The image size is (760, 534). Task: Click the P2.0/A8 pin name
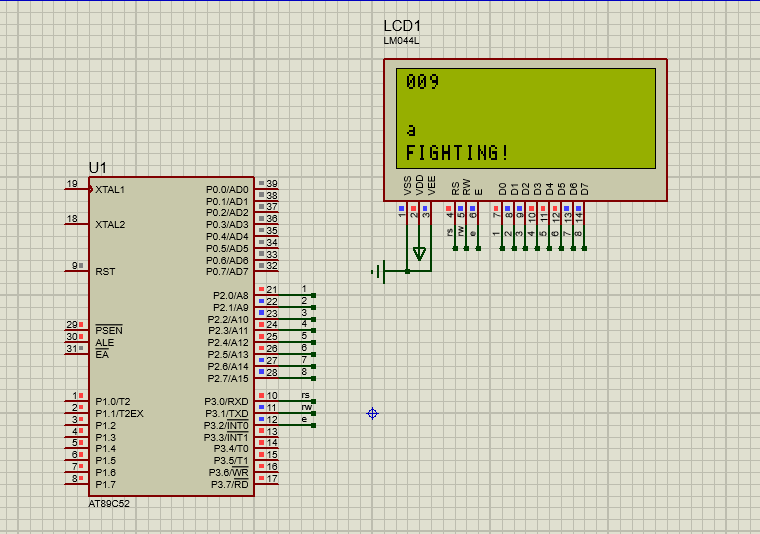[x=231, y=296]
